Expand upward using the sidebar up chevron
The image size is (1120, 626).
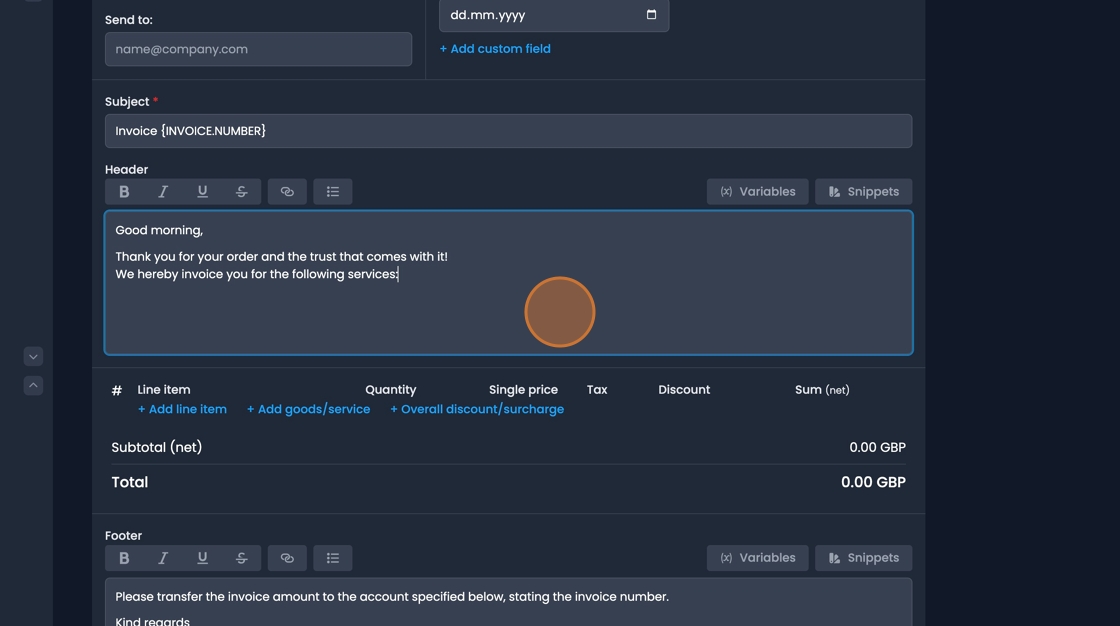tap(32, 385)
